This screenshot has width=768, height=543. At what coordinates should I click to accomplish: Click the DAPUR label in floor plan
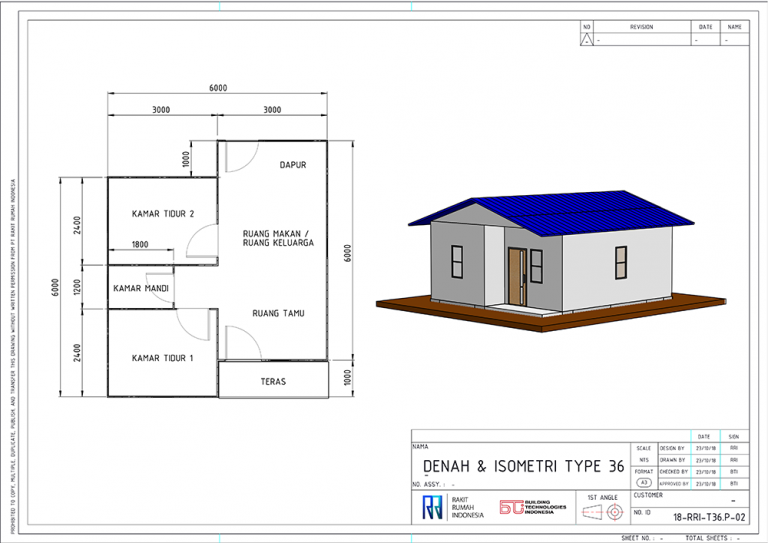click(x=292, y=165)
